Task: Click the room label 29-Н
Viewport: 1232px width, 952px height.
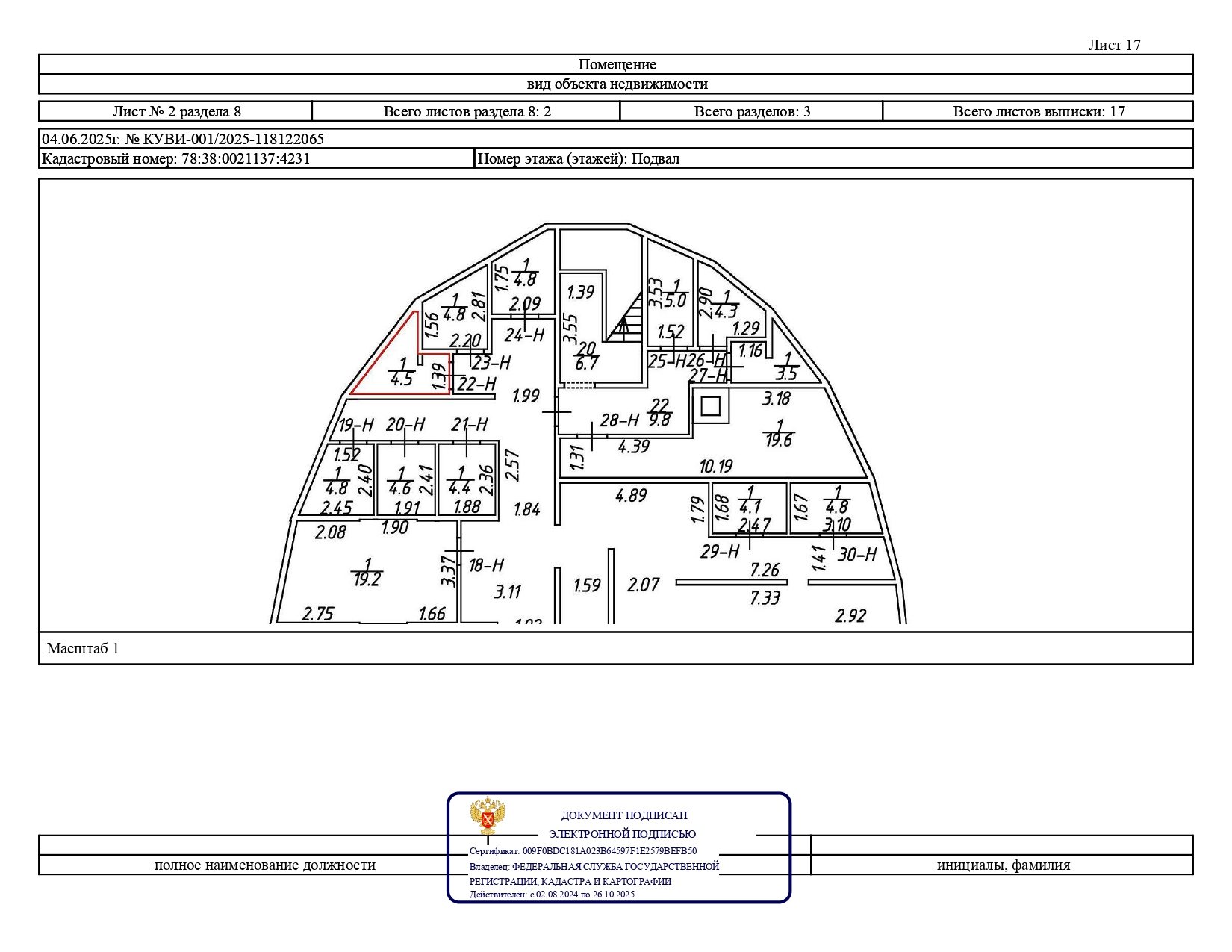Action: click(720, 552)
